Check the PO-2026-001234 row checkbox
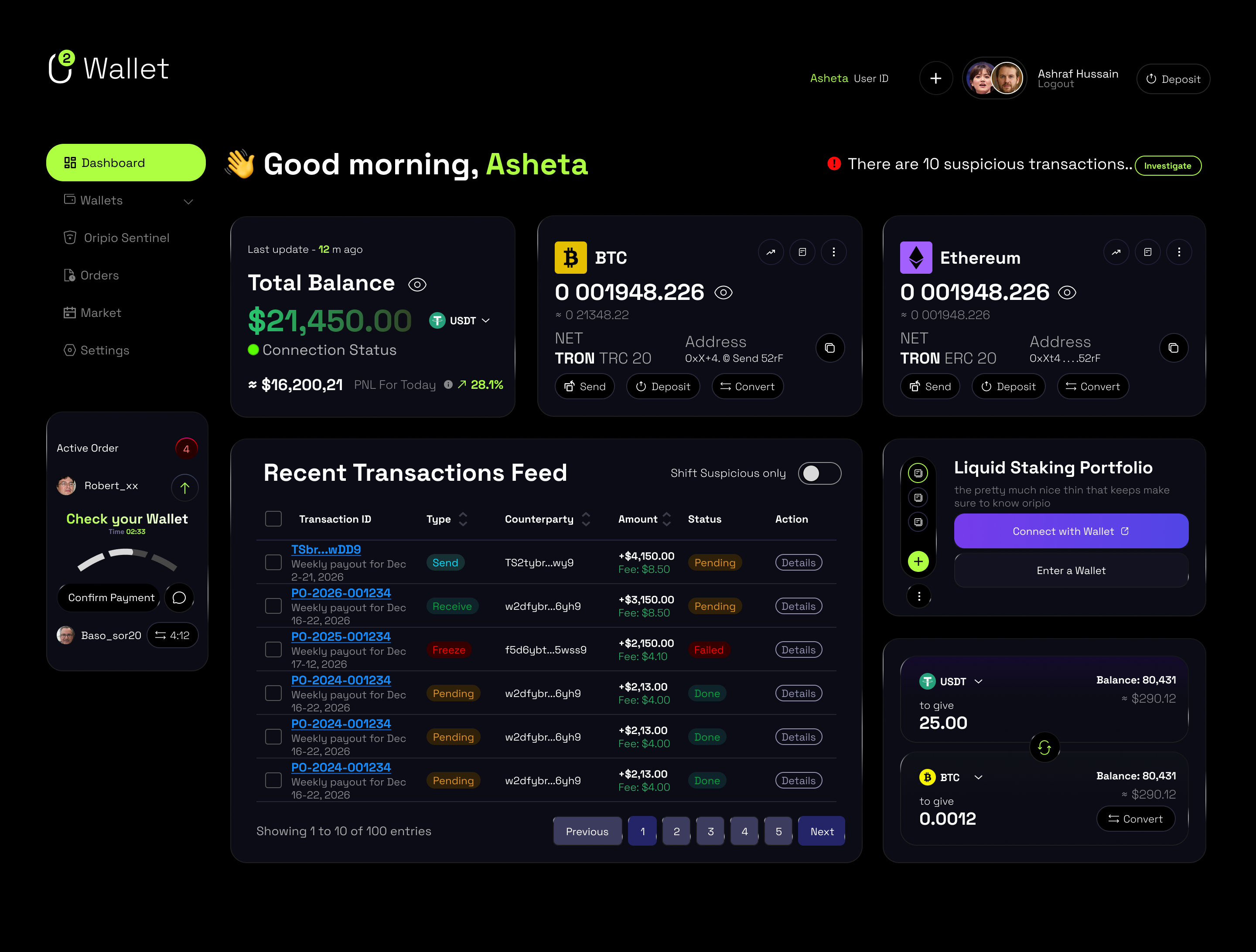1256x952 pixels. click(x=273, y=606)
